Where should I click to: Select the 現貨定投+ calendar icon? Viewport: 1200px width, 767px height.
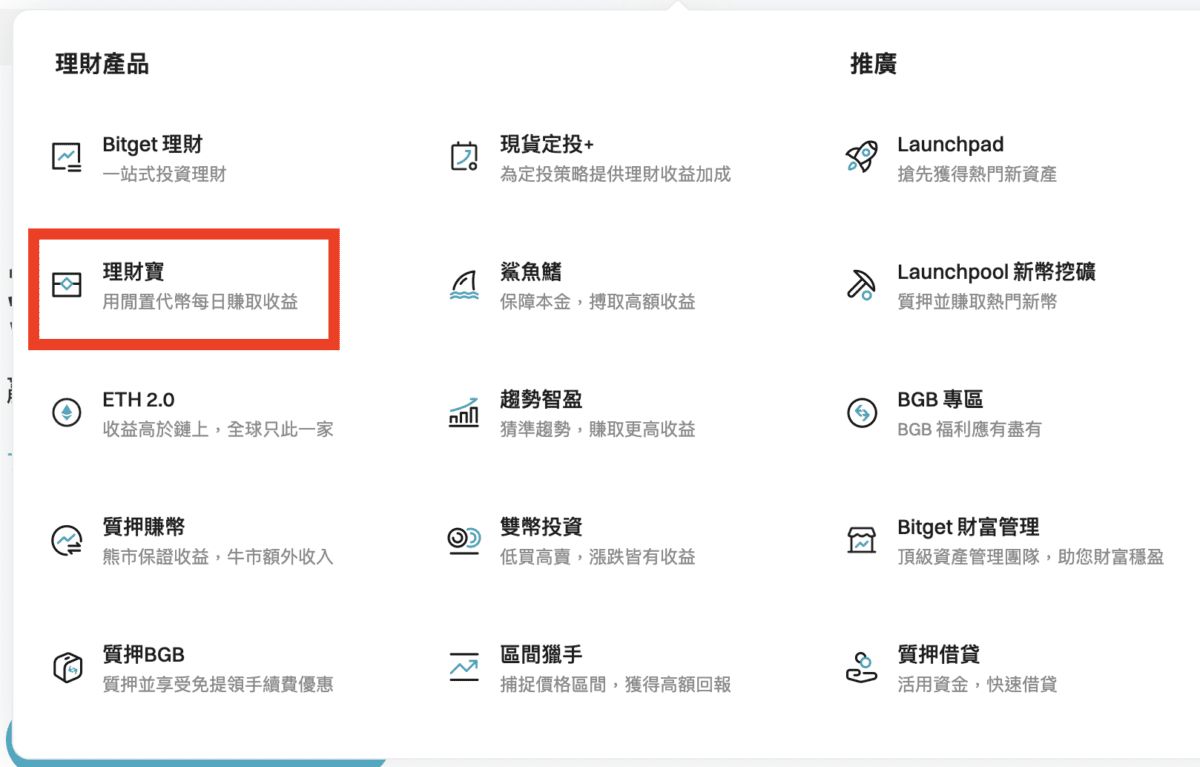click(462, 156)
